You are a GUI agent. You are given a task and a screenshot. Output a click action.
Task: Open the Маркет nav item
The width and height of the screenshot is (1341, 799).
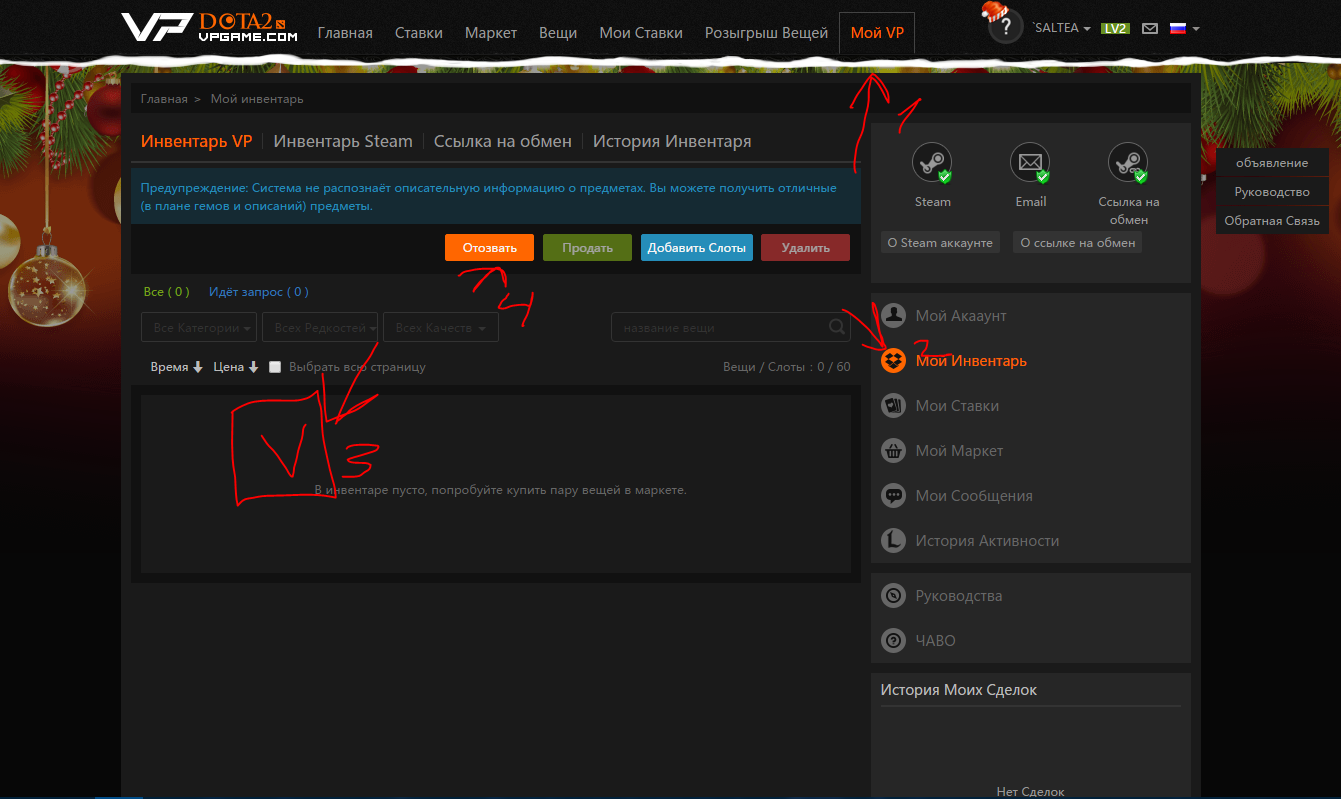coord(491,33)
